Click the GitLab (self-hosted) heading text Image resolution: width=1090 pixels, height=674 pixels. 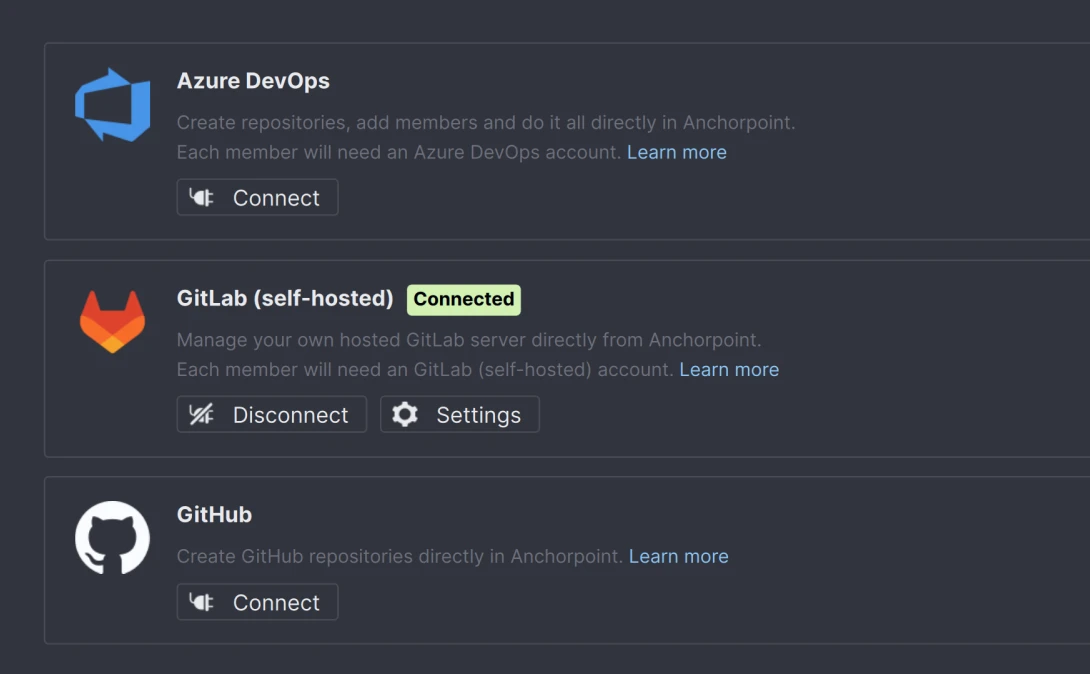285,299
